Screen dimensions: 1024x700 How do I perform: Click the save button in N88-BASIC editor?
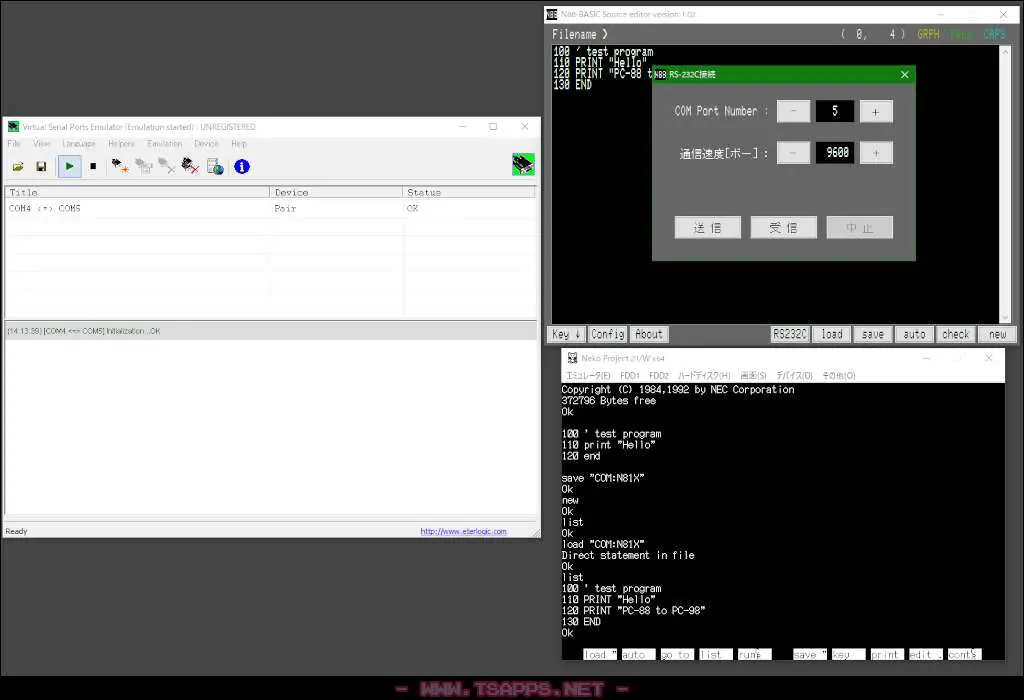point(872,334)
